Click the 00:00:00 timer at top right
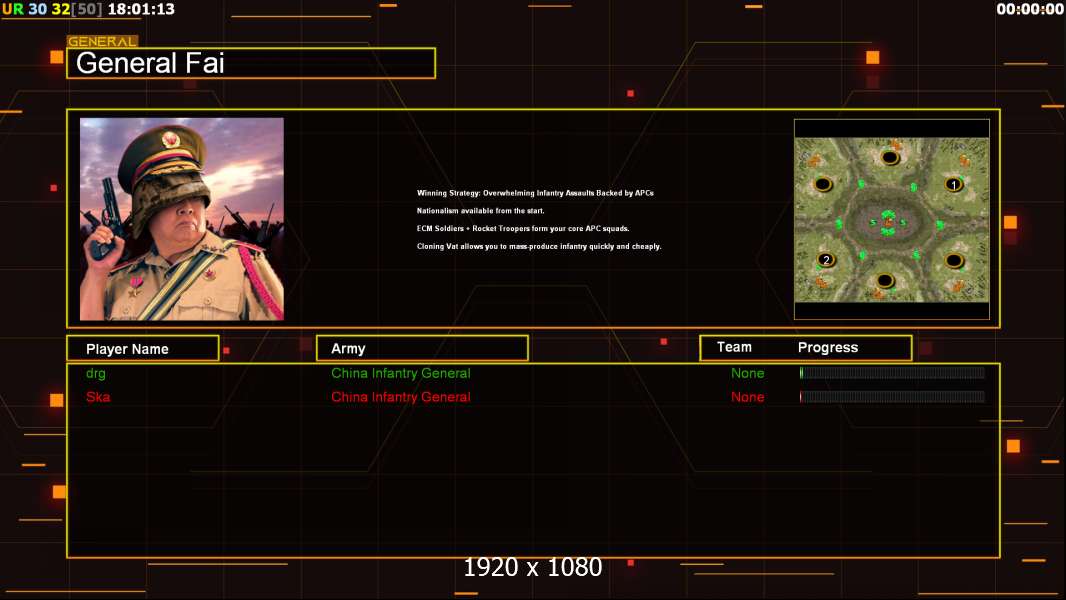 1030,9
